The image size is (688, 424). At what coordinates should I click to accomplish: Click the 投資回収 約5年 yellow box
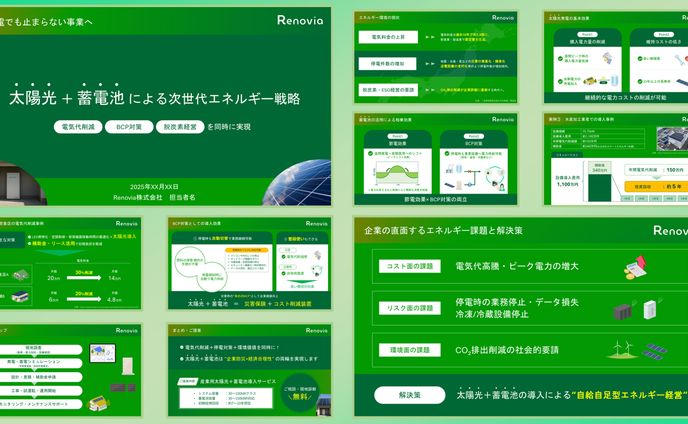(x=656, y=187)
